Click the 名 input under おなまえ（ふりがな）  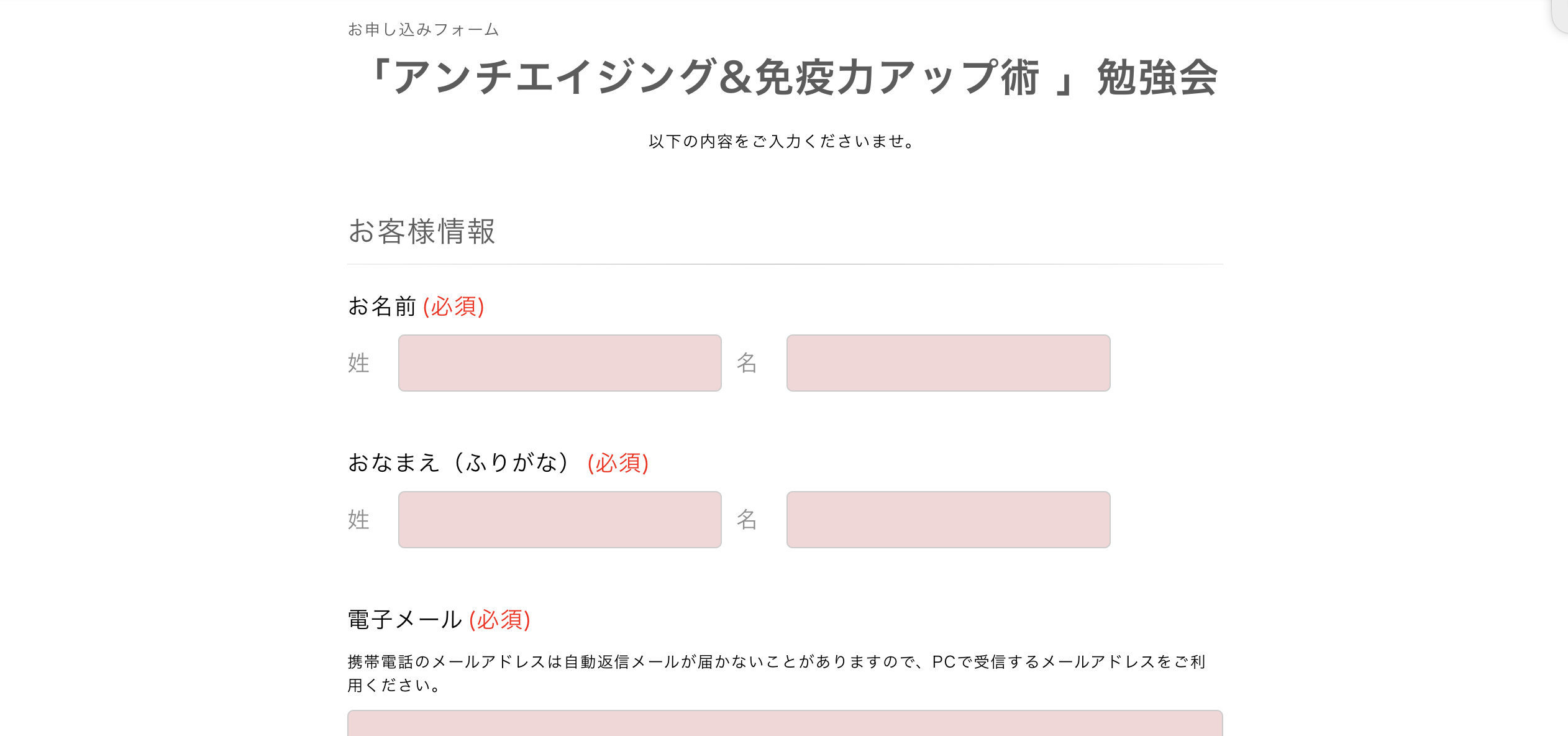click(947, 520)
